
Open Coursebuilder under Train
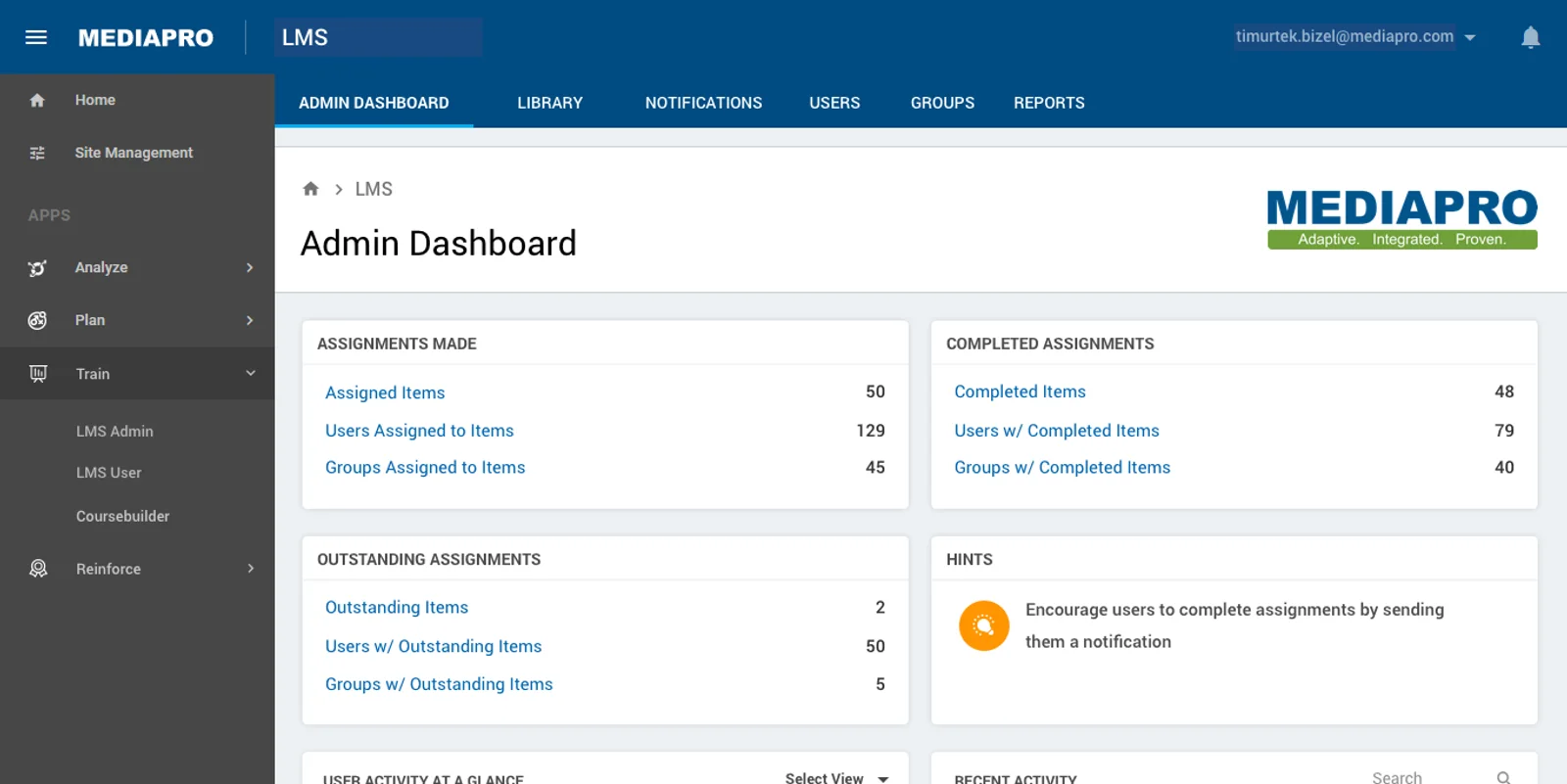(x=122, y=516)
